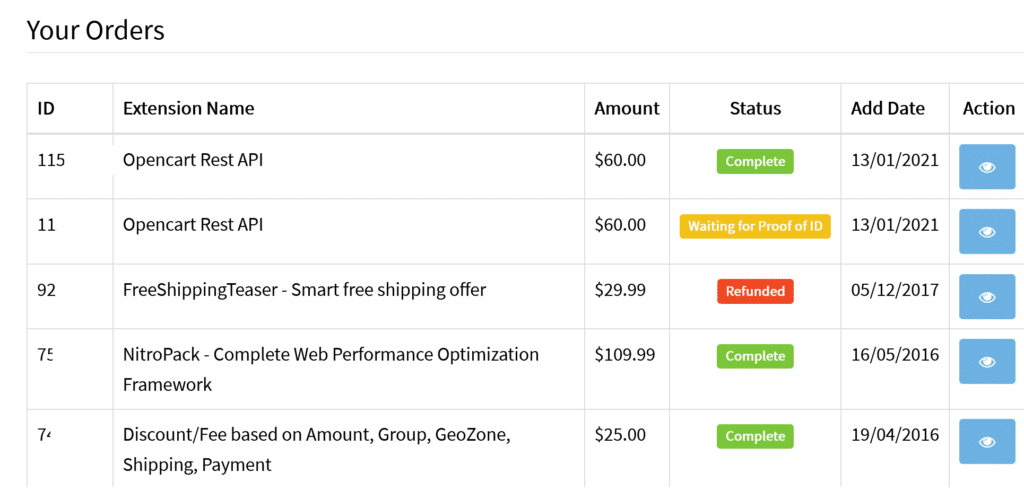
Task: Click the Add Date column header
Action: tap(888, 108)
